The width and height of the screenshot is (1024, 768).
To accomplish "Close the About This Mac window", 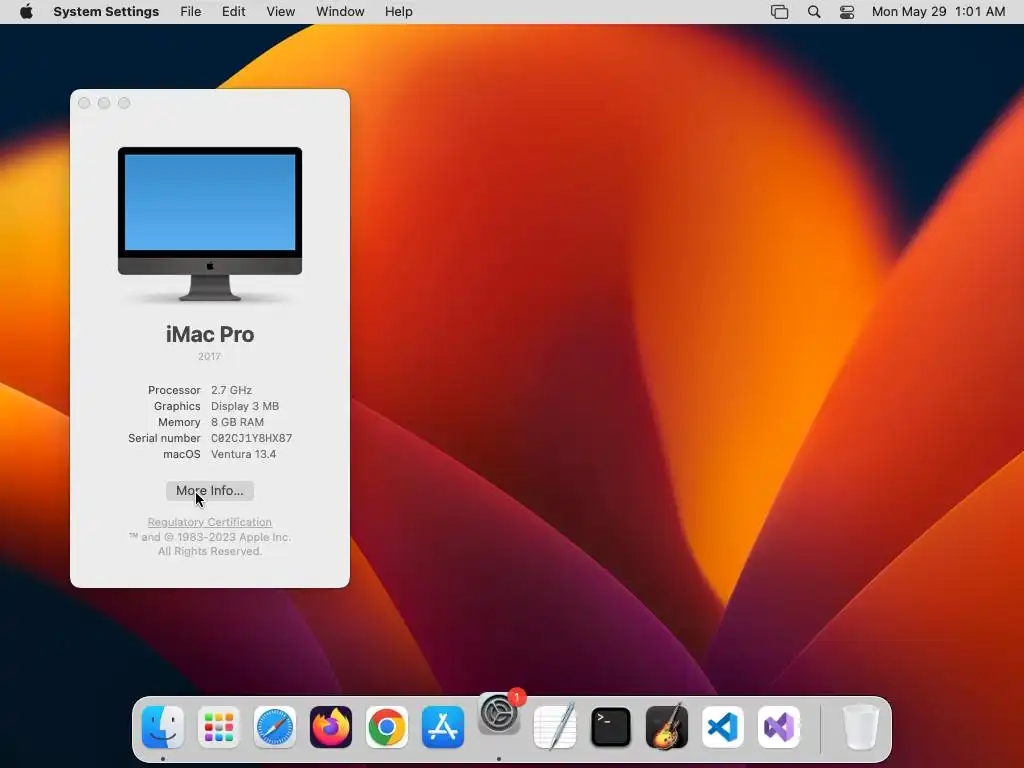I will 84,103.
